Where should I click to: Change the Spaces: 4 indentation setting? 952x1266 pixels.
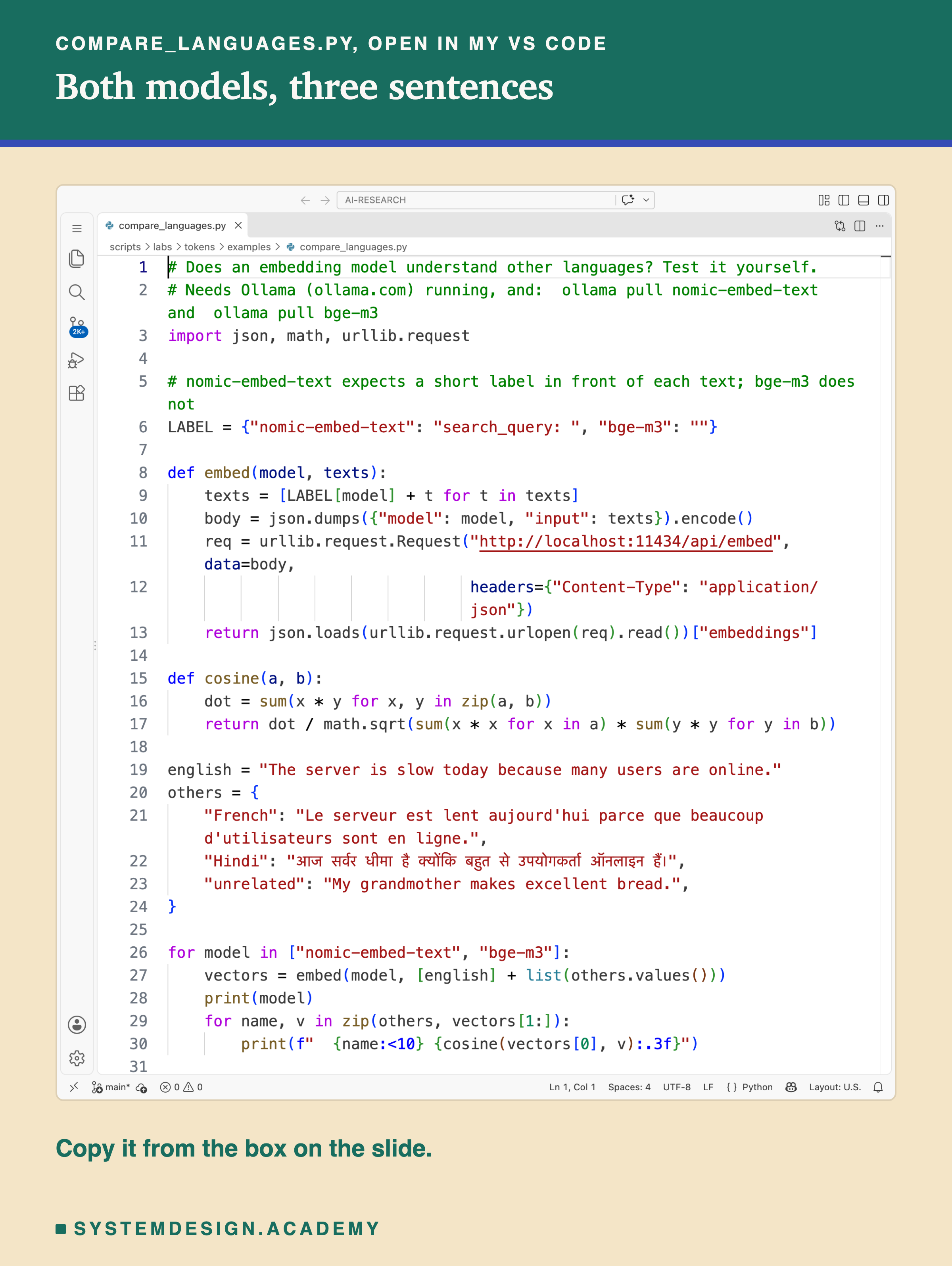pos(629,1087)
